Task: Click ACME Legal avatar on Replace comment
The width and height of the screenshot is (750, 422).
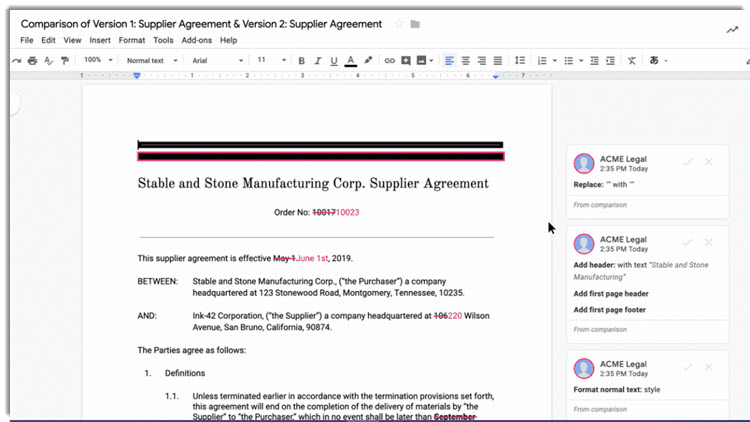Action: (x=584, y=163)
